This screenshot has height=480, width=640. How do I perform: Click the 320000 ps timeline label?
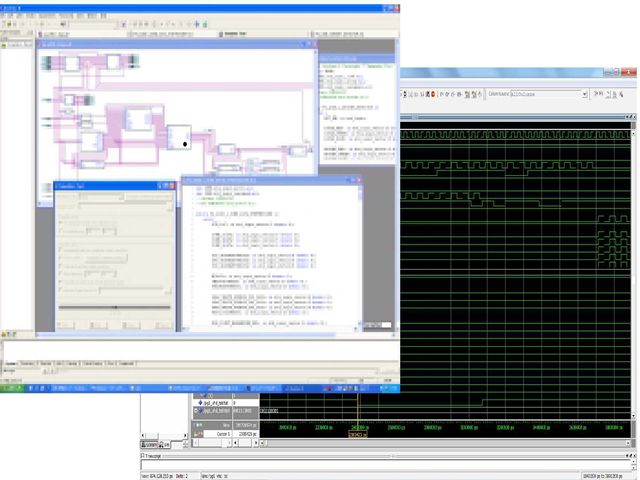click(505, 427)
